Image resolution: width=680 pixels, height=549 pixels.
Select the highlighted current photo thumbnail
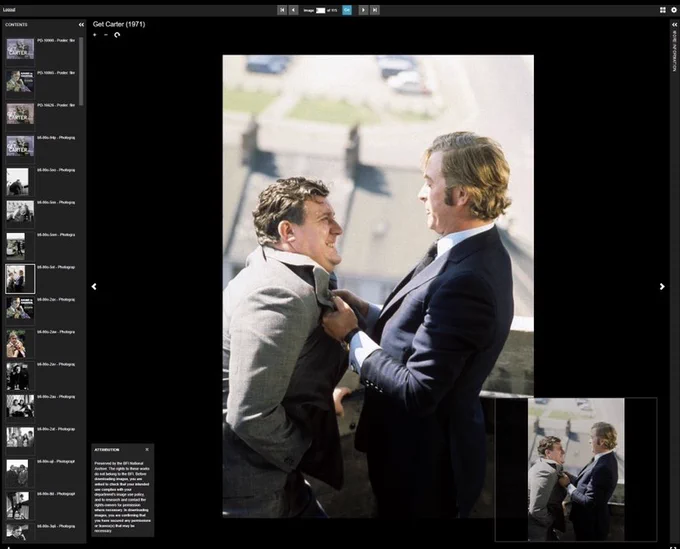20,279
